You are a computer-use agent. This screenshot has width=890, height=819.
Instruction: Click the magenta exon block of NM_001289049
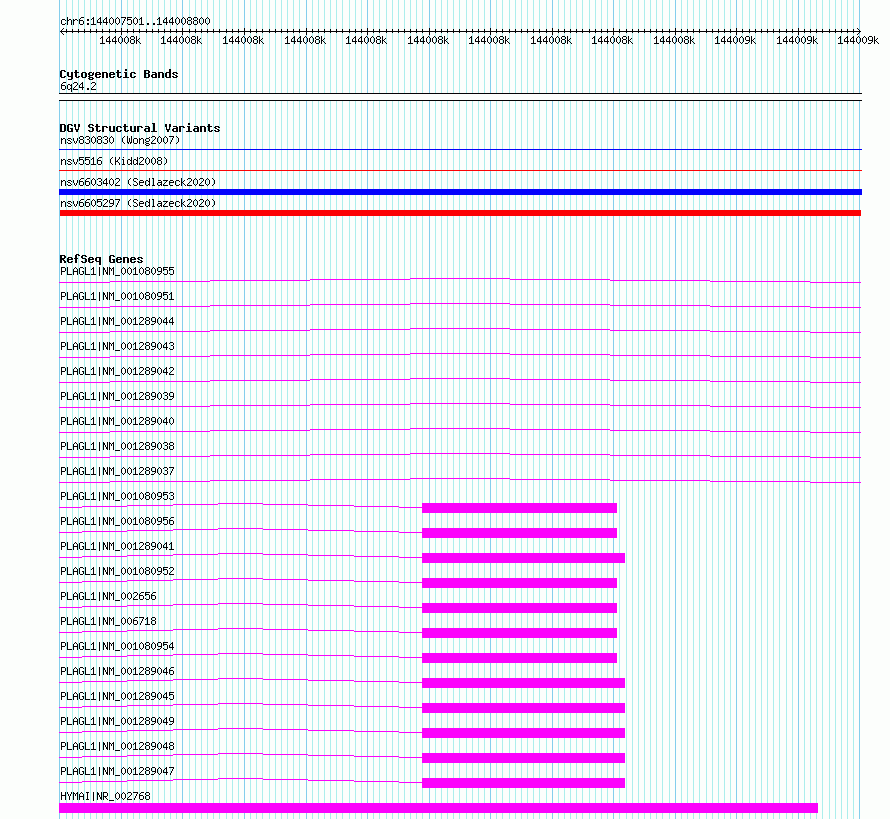pos(523,733)
